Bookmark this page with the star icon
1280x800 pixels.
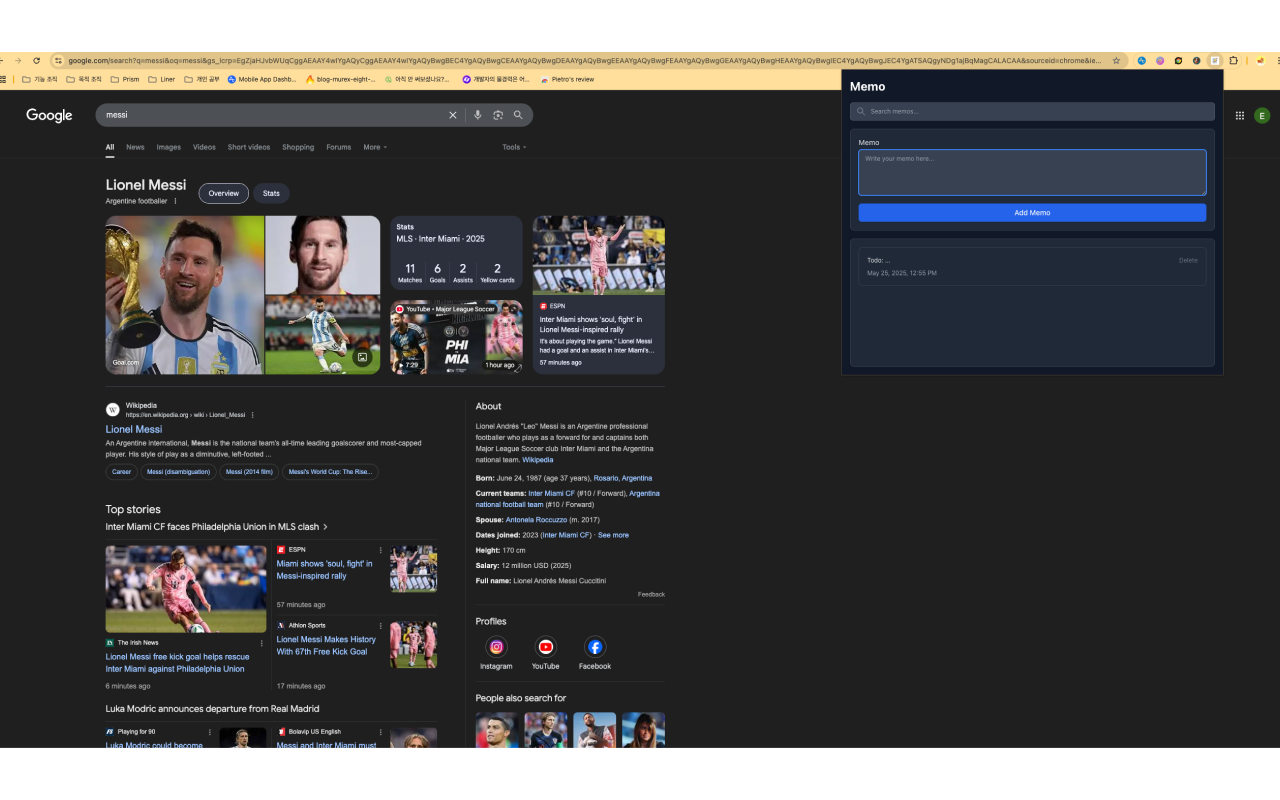pyautogui.click(x=1117, y=60)
